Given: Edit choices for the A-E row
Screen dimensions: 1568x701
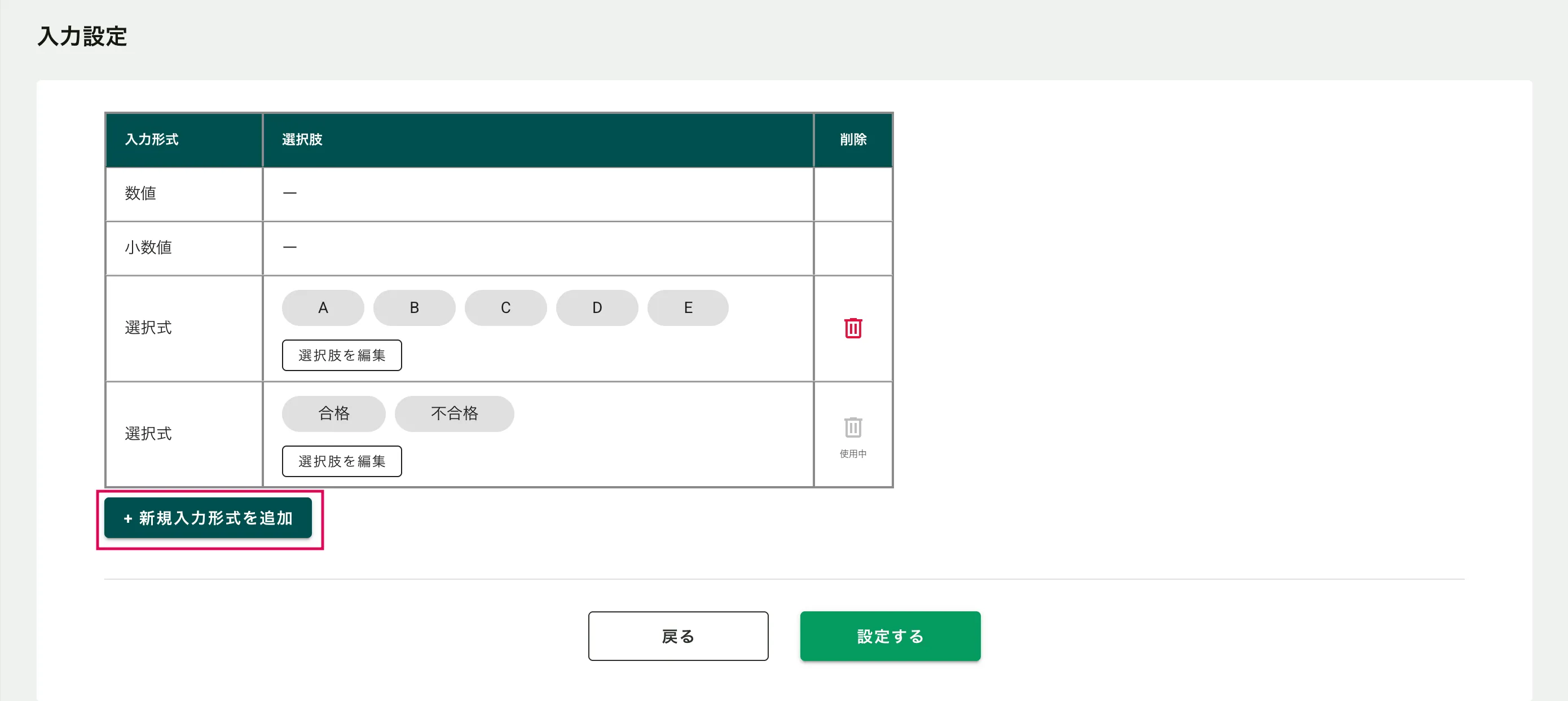Looking at the screenshot, I should click(341, 355).
